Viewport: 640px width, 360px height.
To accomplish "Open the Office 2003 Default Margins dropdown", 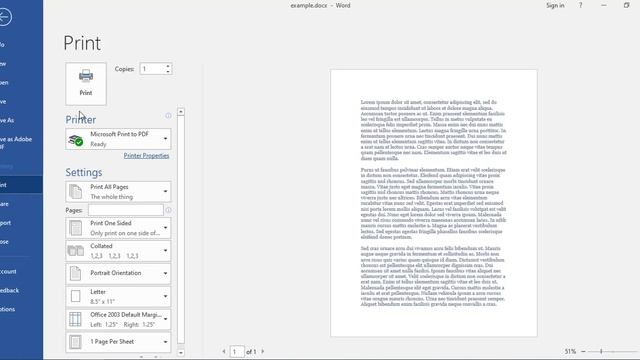I will tap(118, 319).
